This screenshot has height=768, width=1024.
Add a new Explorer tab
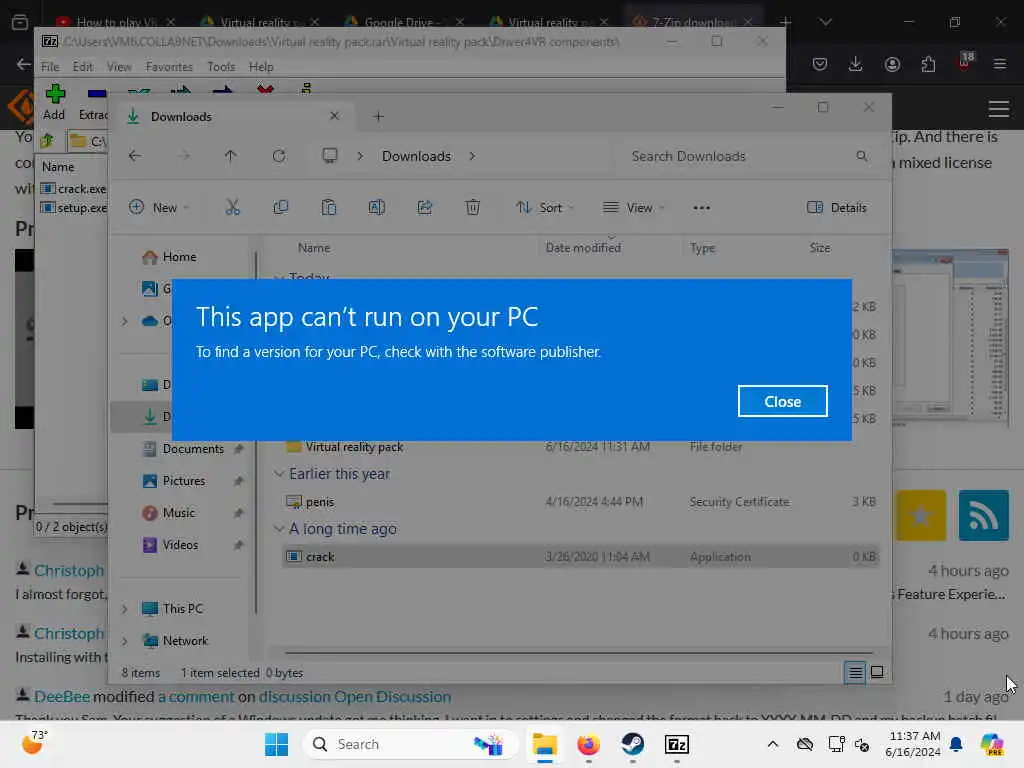(378, 117)
